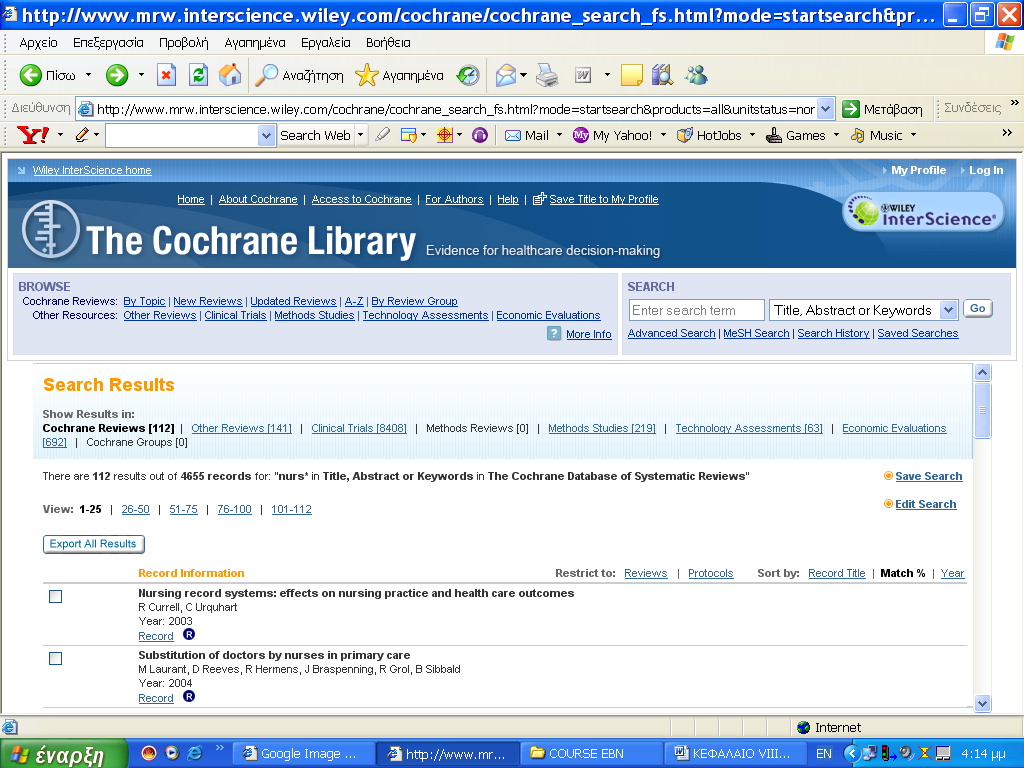This screenshot has width=1024, height=768.
Task: Click the Games joystick icon
Action: click(x=774, y=135)
